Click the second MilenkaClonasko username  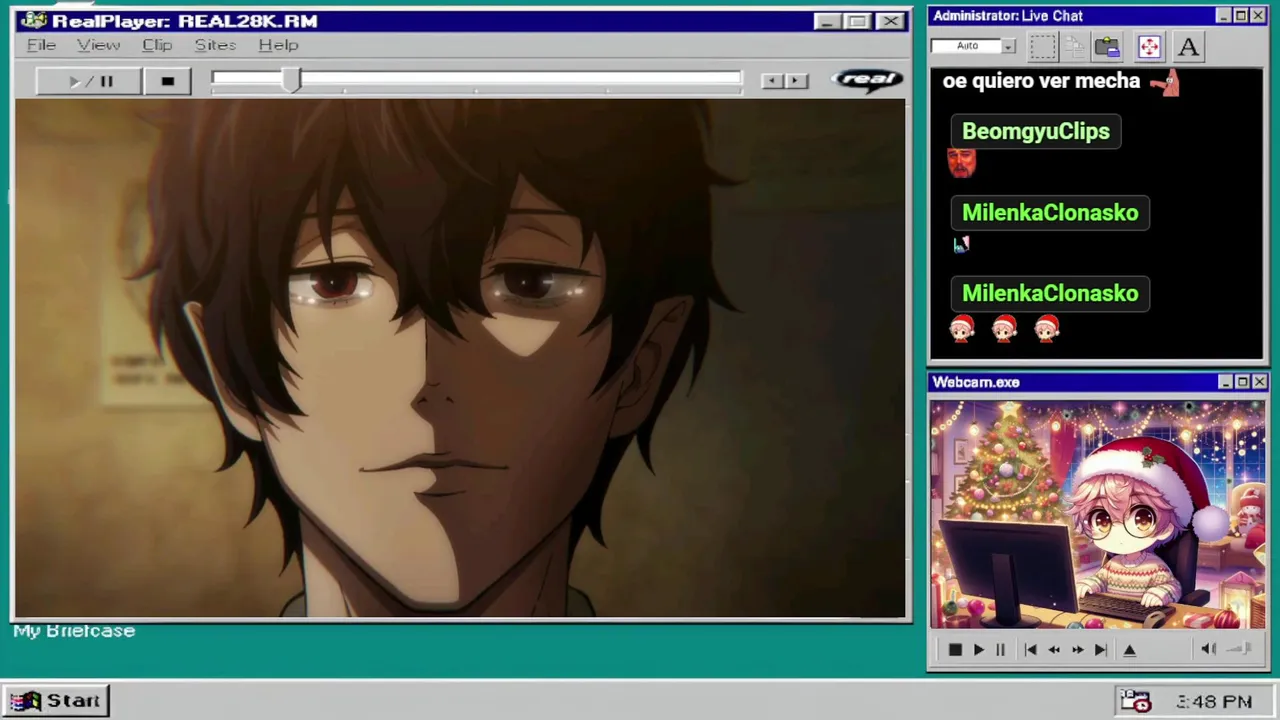pos(1050,293)
